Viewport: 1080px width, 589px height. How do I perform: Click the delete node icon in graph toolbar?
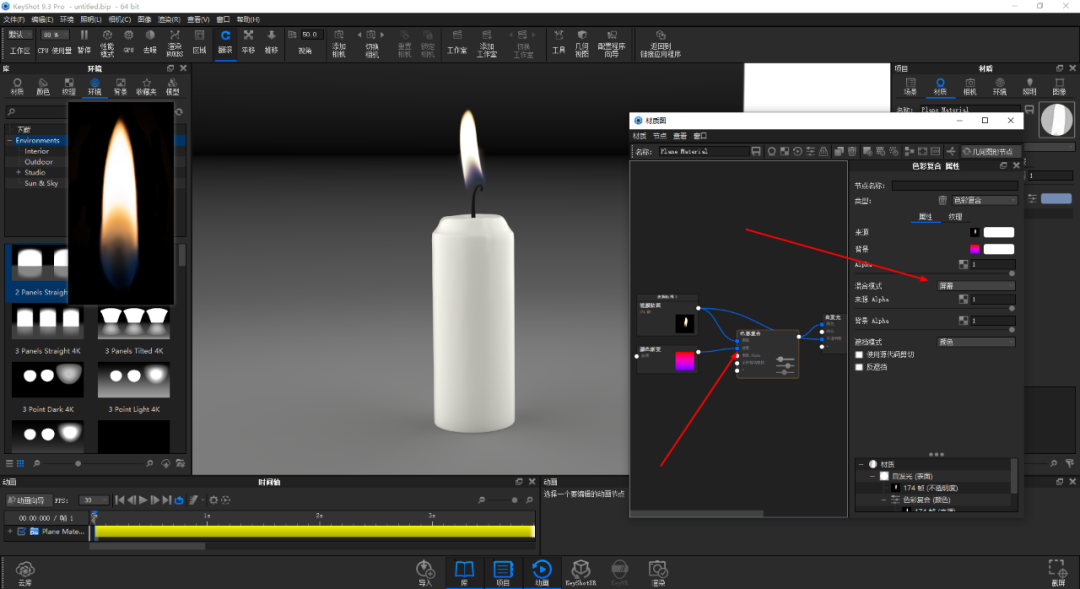coord(852,152)
